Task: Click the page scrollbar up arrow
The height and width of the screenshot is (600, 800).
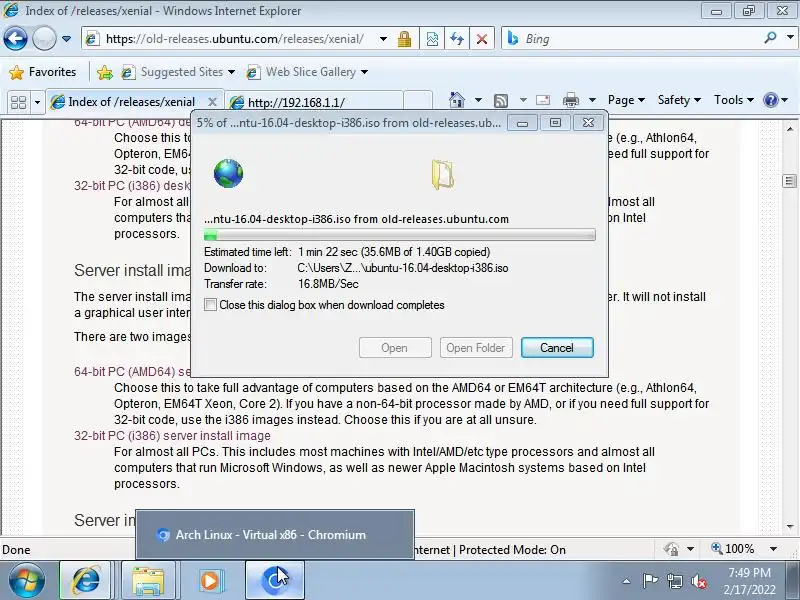Action: (x=790, y=129)
